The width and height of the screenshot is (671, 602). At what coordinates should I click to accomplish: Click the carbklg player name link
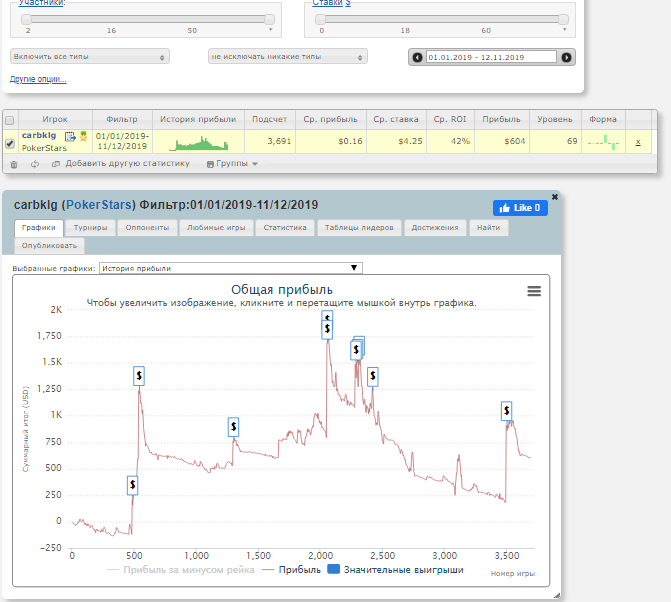39,136
